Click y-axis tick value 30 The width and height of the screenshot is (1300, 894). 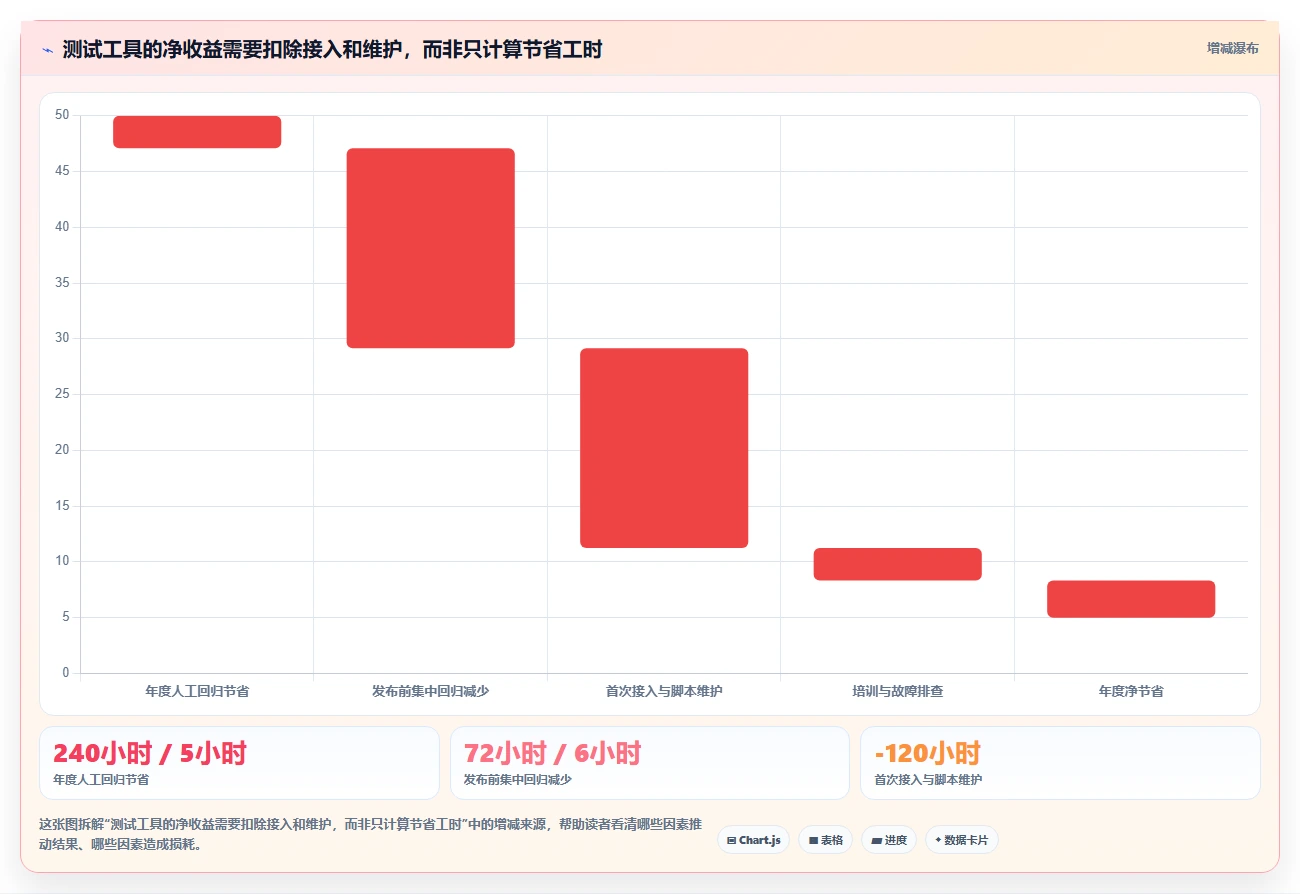(62, 338)
